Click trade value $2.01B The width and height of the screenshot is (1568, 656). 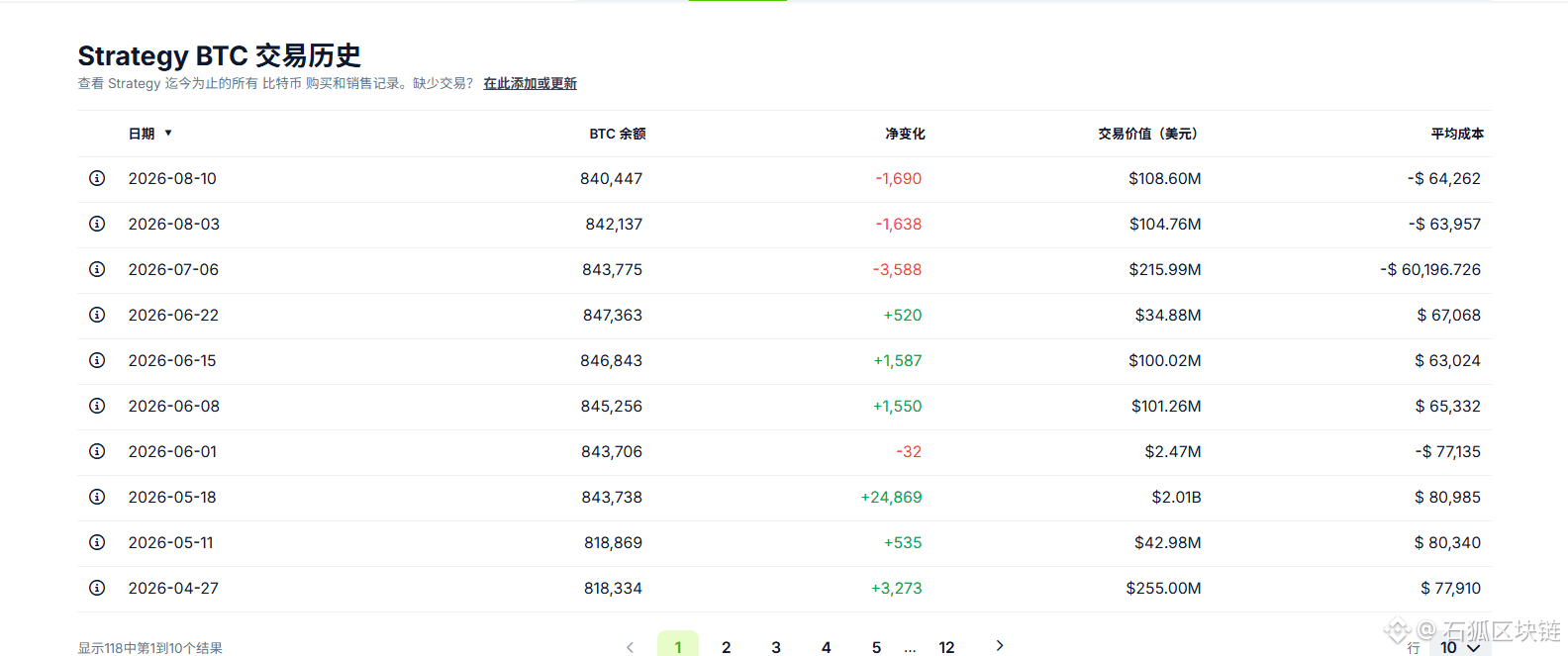1177,498
